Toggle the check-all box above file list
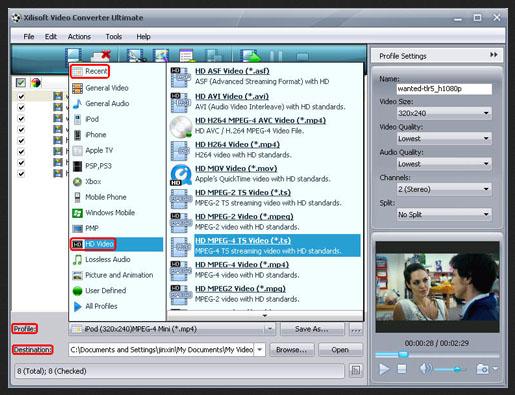The width and height of the screenshot is (515, 395). (21, 82)
